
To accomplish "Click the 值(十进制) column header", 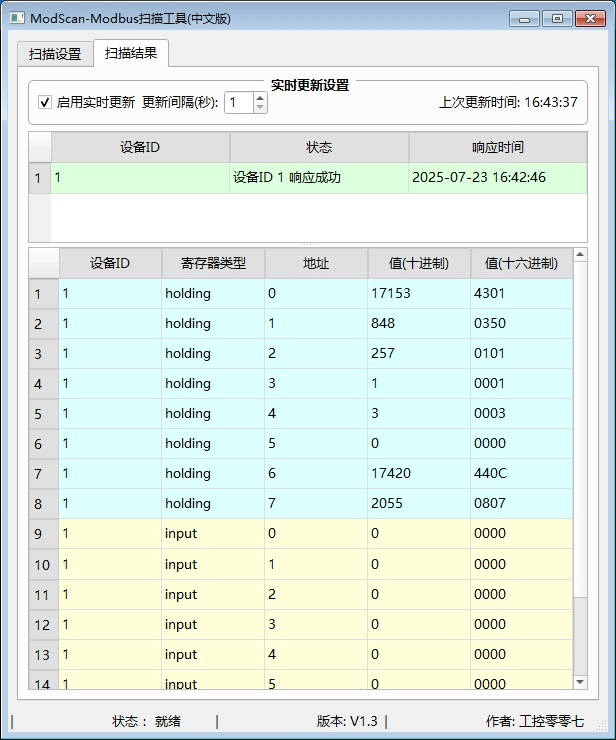I will point(419,263).
